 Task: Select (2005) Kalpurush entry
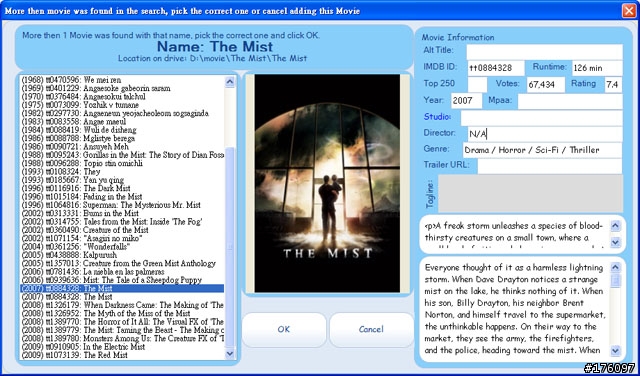pos(122,255)
